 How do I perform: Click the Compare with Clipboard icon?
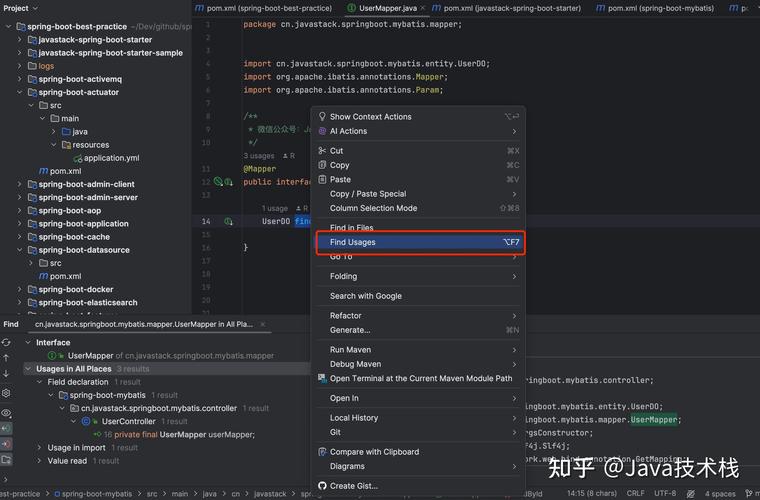click(x=322, y=452)
